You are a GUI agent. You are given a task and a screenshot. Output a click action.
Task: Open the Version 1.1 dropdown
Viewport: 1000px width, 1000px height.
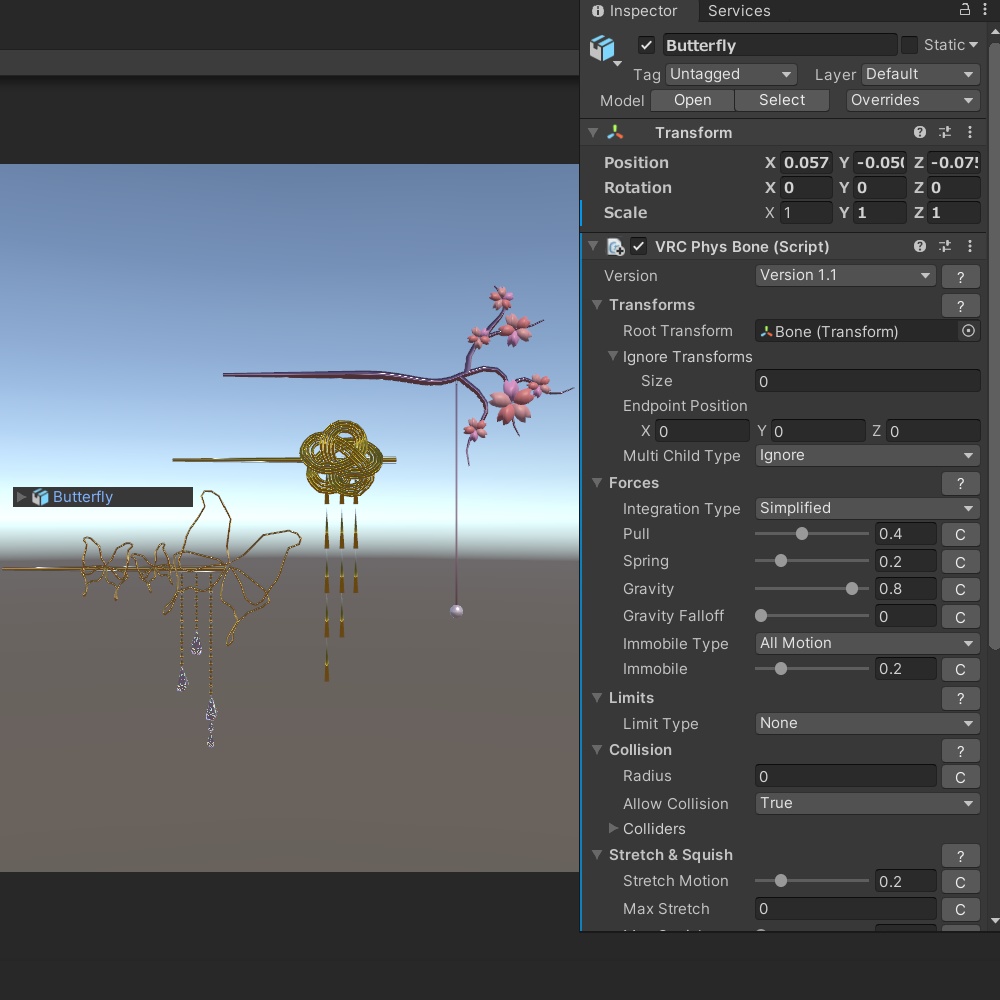coord(845,276)
